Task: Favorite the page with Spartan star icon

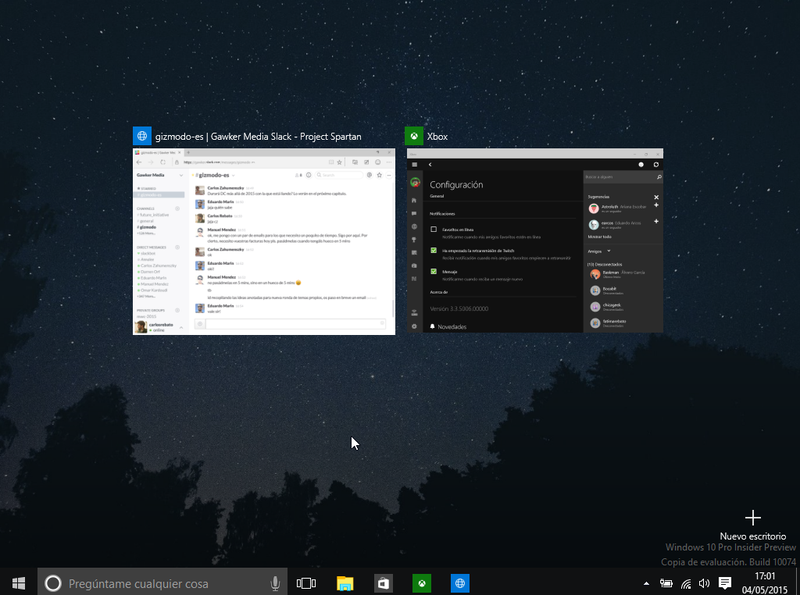Action: (x=339, y=162)
